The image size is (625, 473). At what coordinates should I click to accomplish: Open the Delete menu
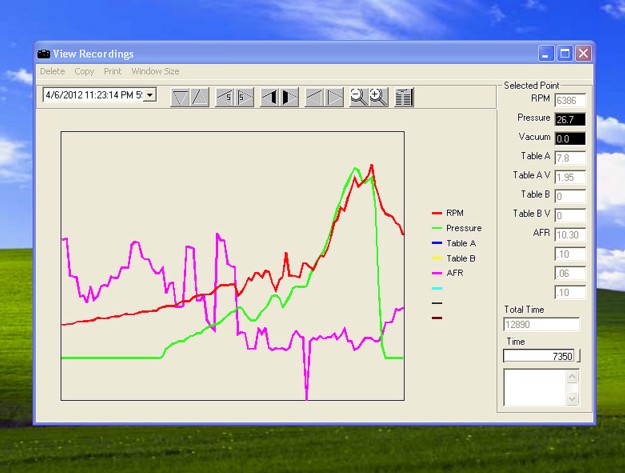52,72
